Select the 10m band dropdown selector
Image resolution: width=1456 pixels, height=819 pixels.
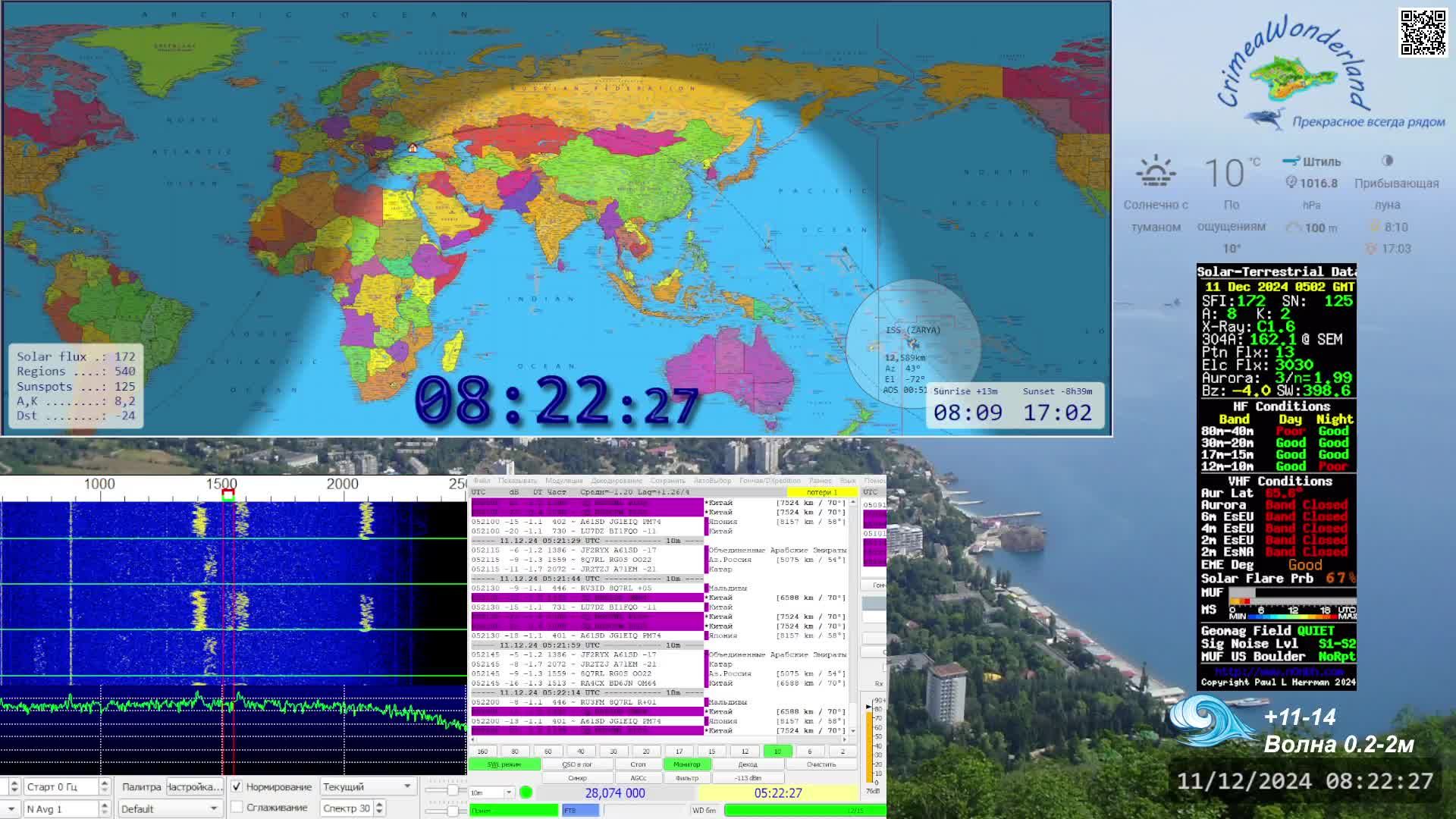click(x=490, y=792)
